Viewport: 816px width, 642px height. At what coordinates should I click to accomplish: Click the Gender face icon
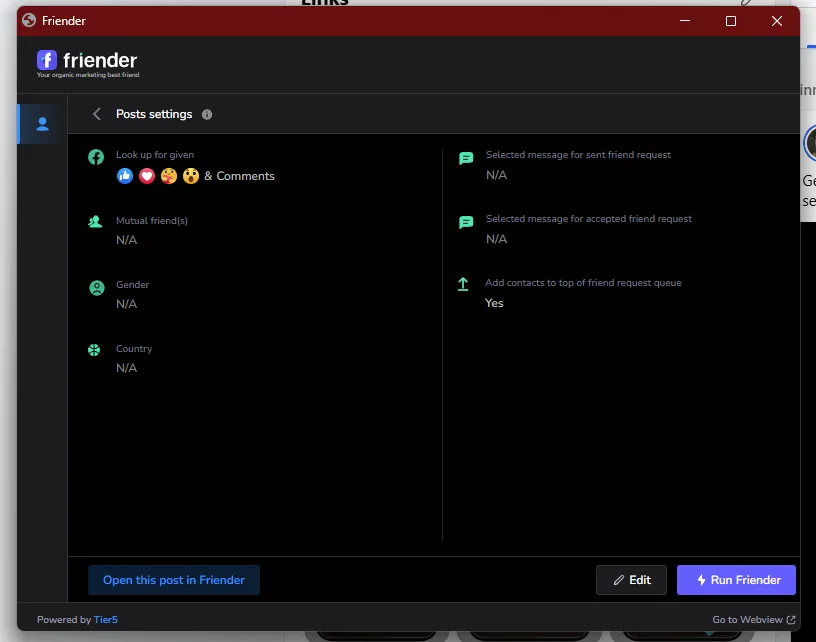(97, 288)
